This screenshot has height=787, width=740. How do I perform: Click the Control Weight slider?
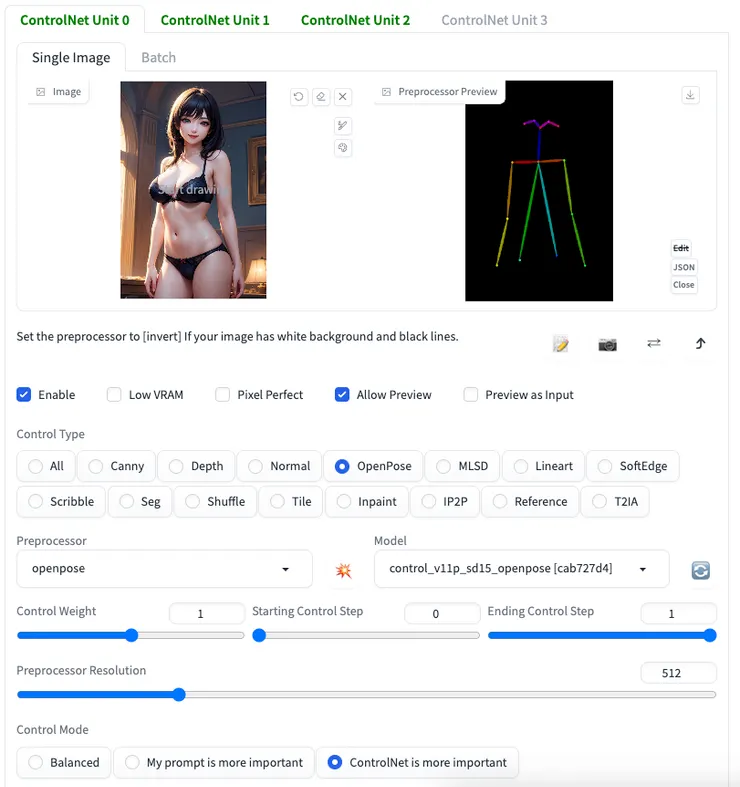[131, 635]
